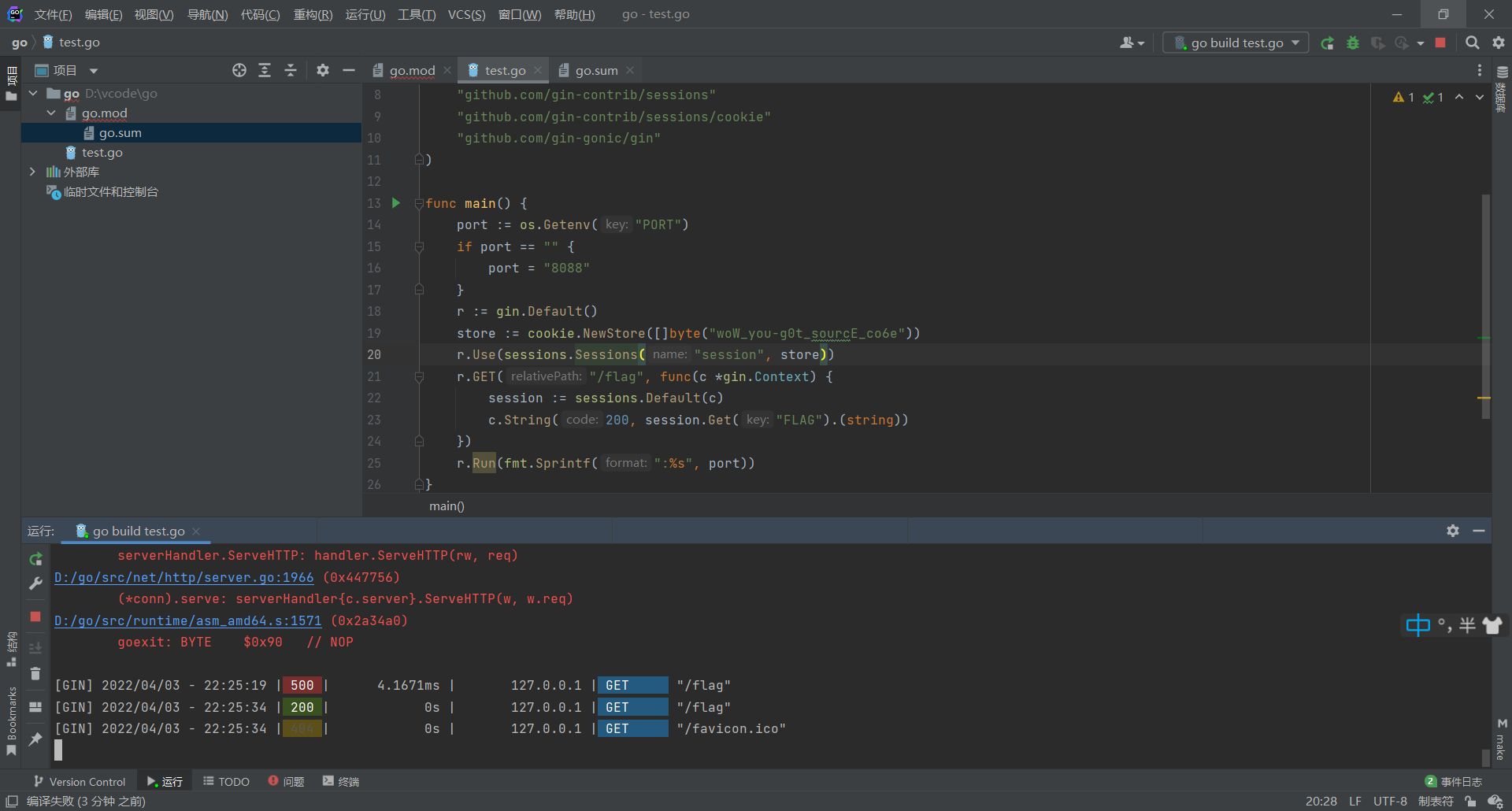
Task: Open the 项目 view dropdown
Action: click(94, 70)
